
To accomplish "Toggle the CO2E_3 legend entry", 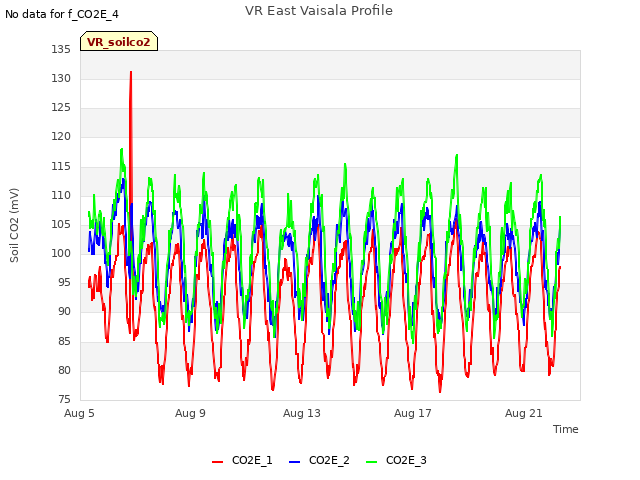I will click(396, 460).
